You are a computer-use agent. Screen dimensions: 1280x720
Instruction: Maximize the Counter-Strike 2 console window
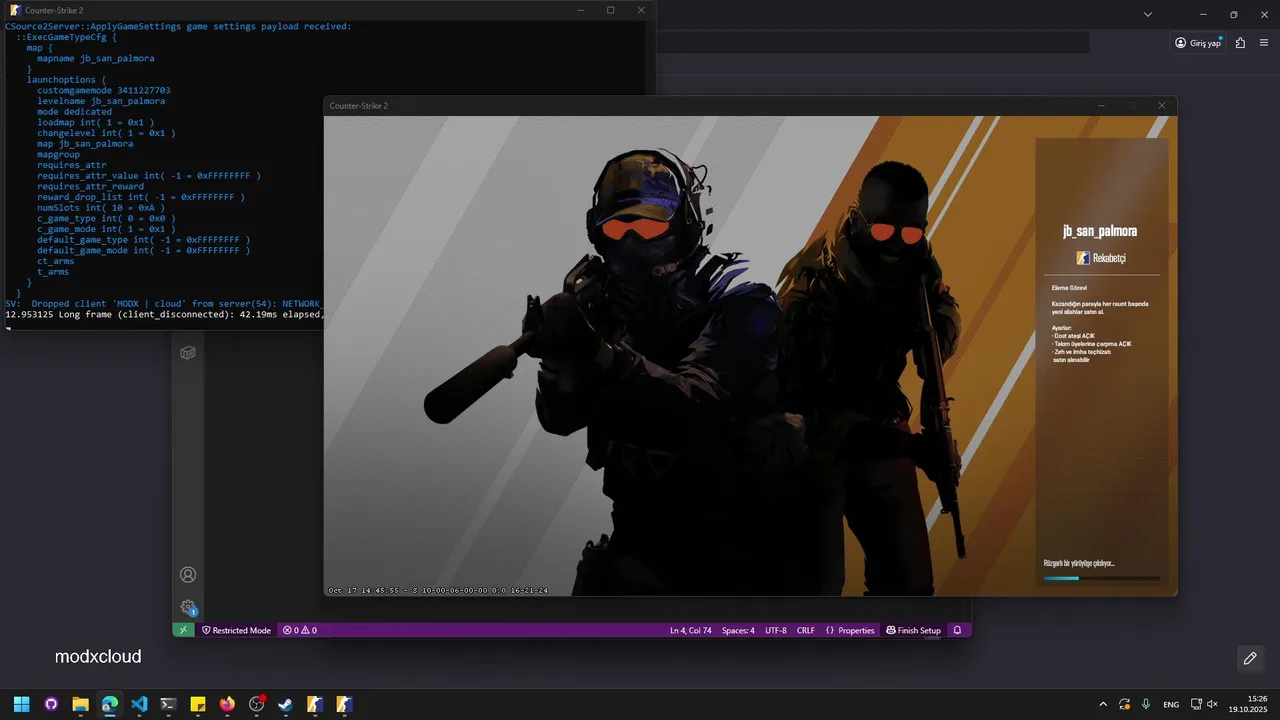[610, 10]
